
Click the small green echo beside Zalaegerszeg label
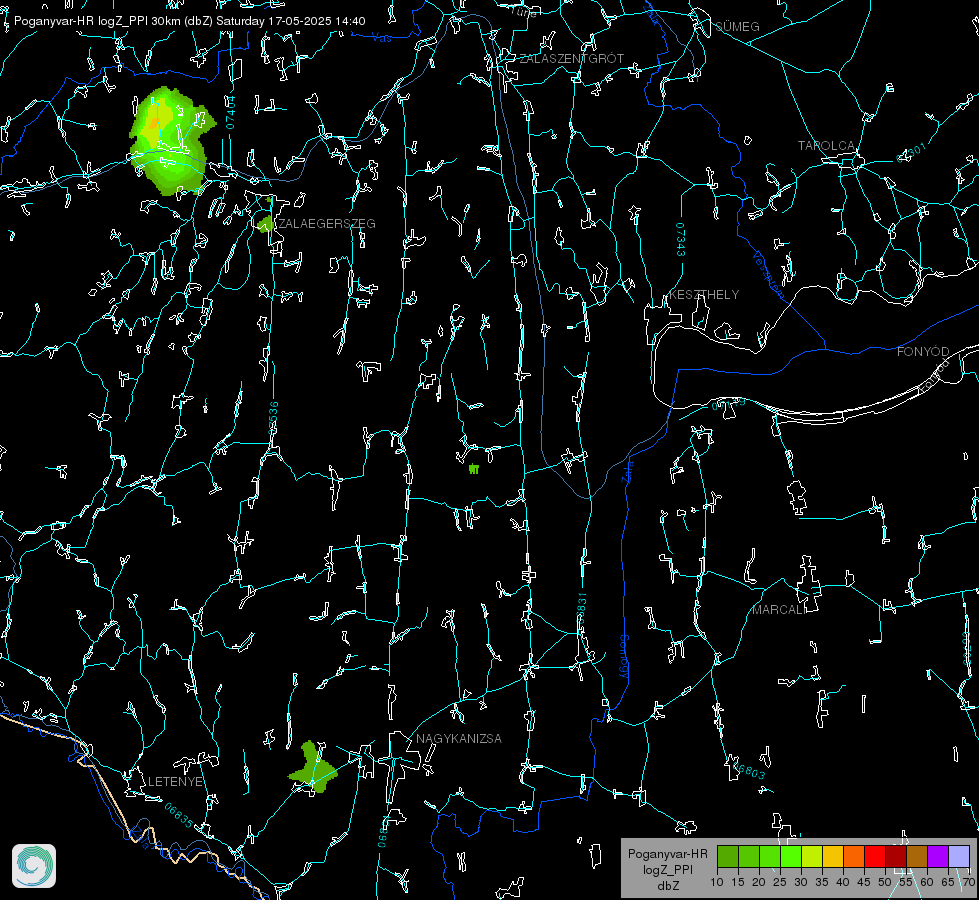pyautogui.click(x=265, y=225)
